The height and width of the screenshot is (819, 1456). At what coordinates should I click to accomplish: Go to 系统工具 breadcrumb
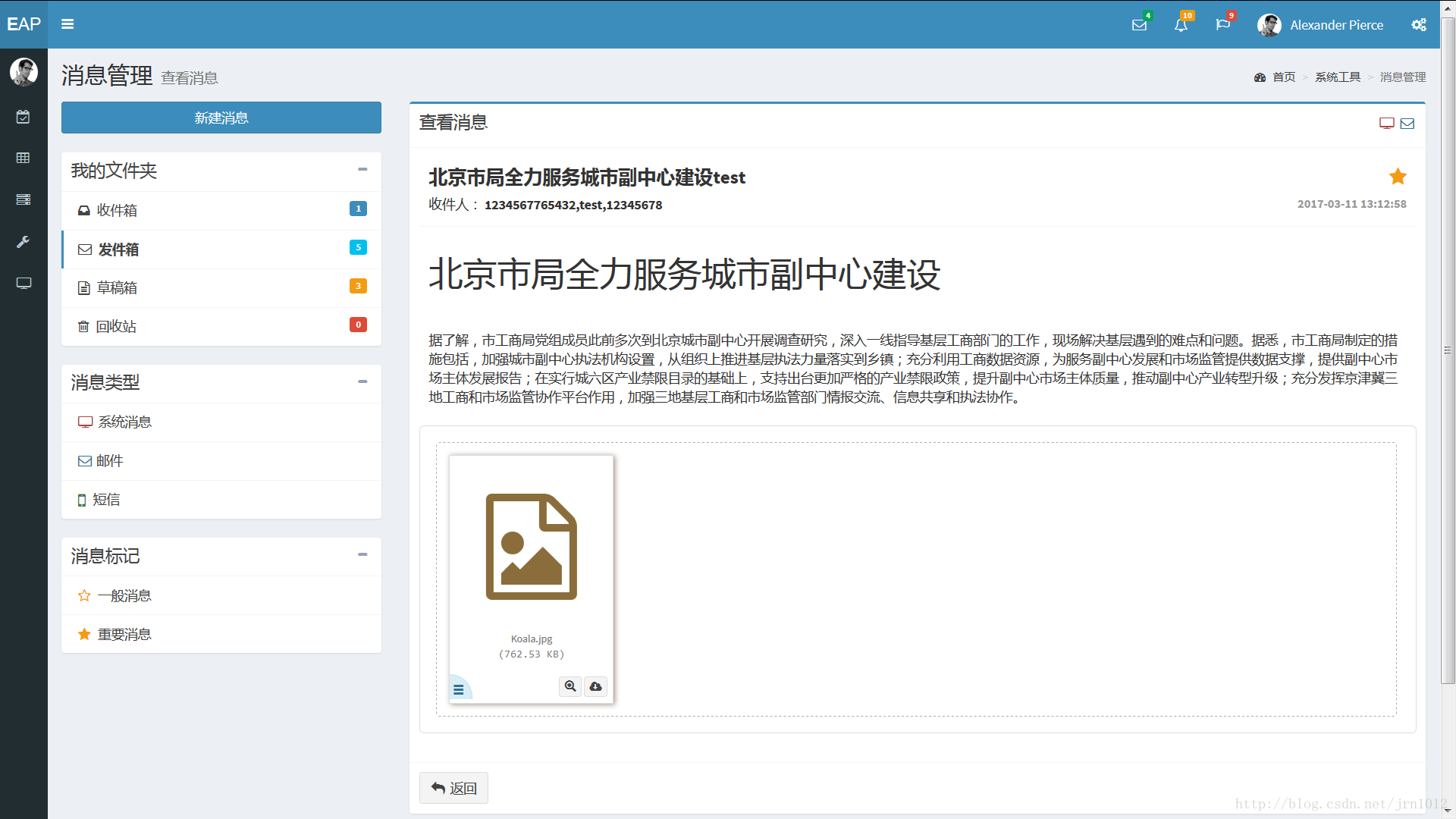1338,77
